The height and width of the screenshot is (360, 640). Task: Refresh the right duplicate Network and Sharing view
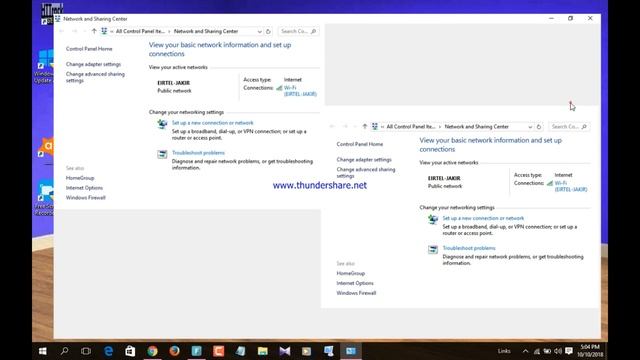point(539,127)
